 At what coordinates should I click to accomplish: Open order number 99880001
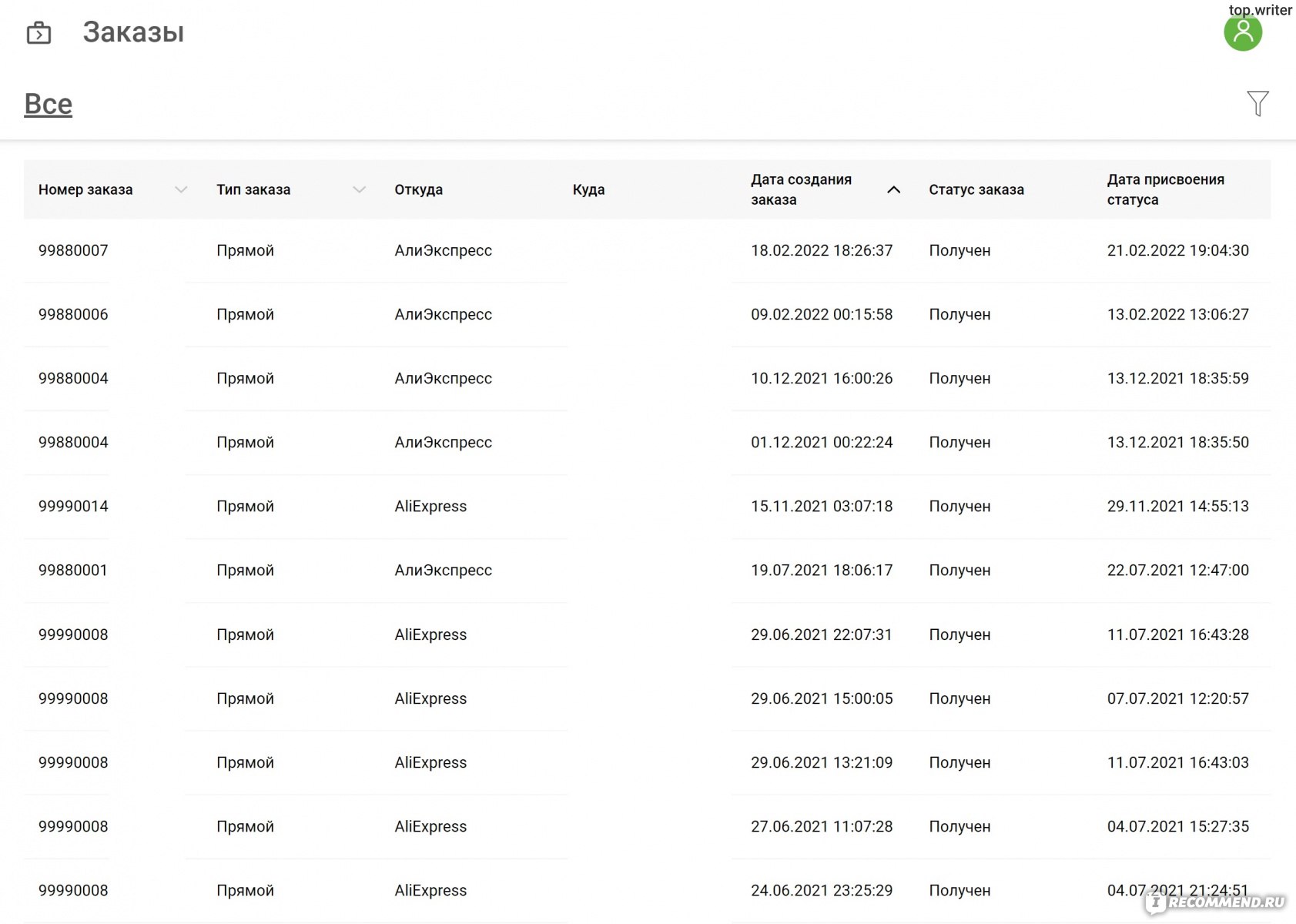click(x=73, y=570)
